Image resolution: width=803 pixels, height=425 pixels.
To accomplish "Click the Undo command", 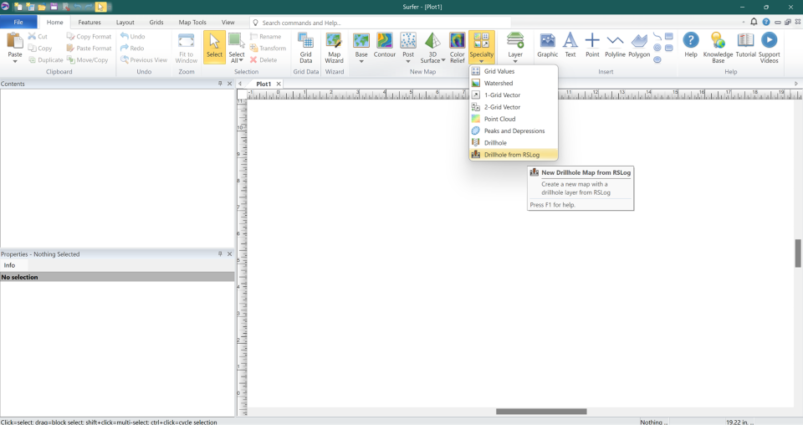I will coord(133,36).
